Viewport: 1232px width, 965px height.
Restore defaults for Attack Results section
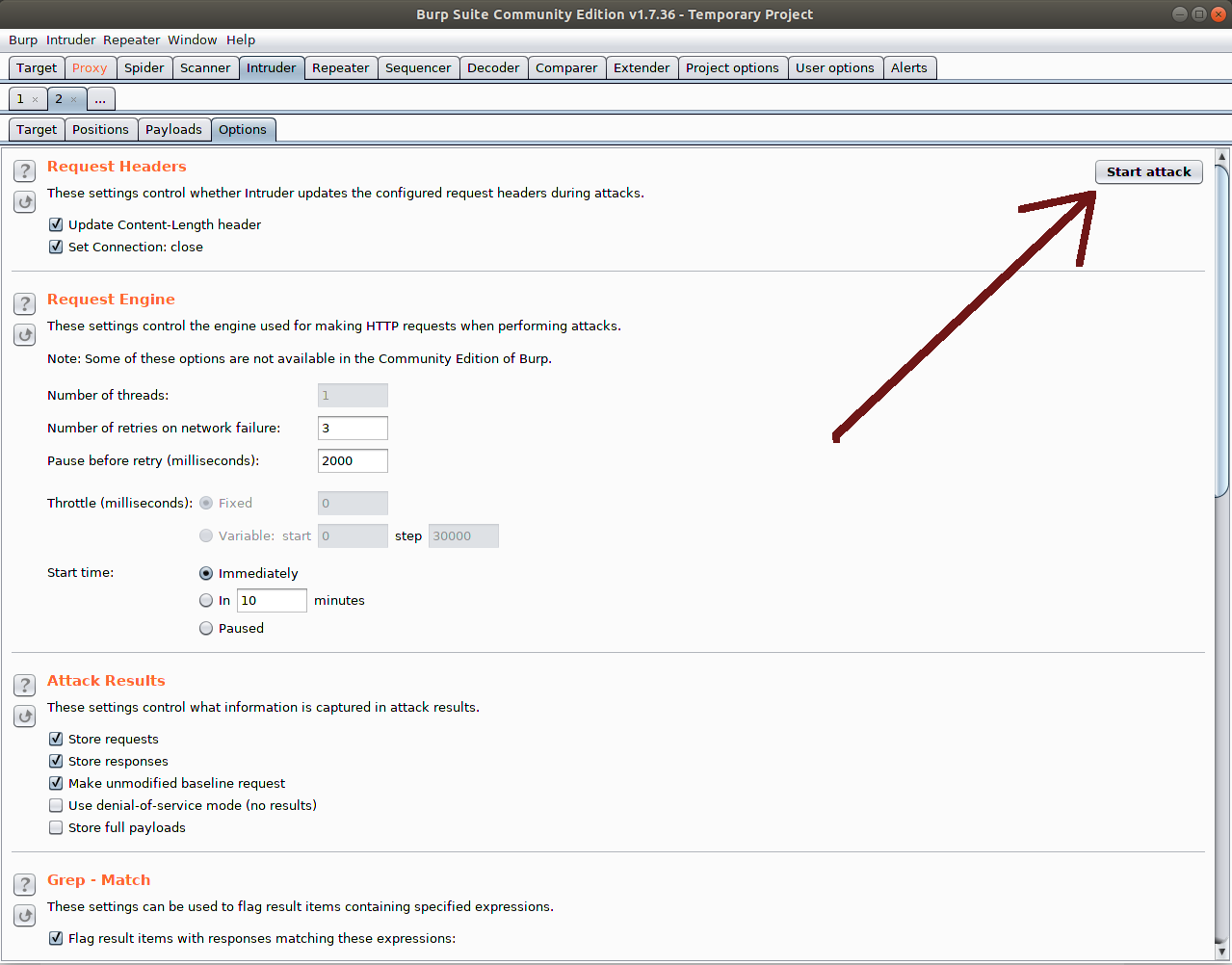tap(25, 717)
